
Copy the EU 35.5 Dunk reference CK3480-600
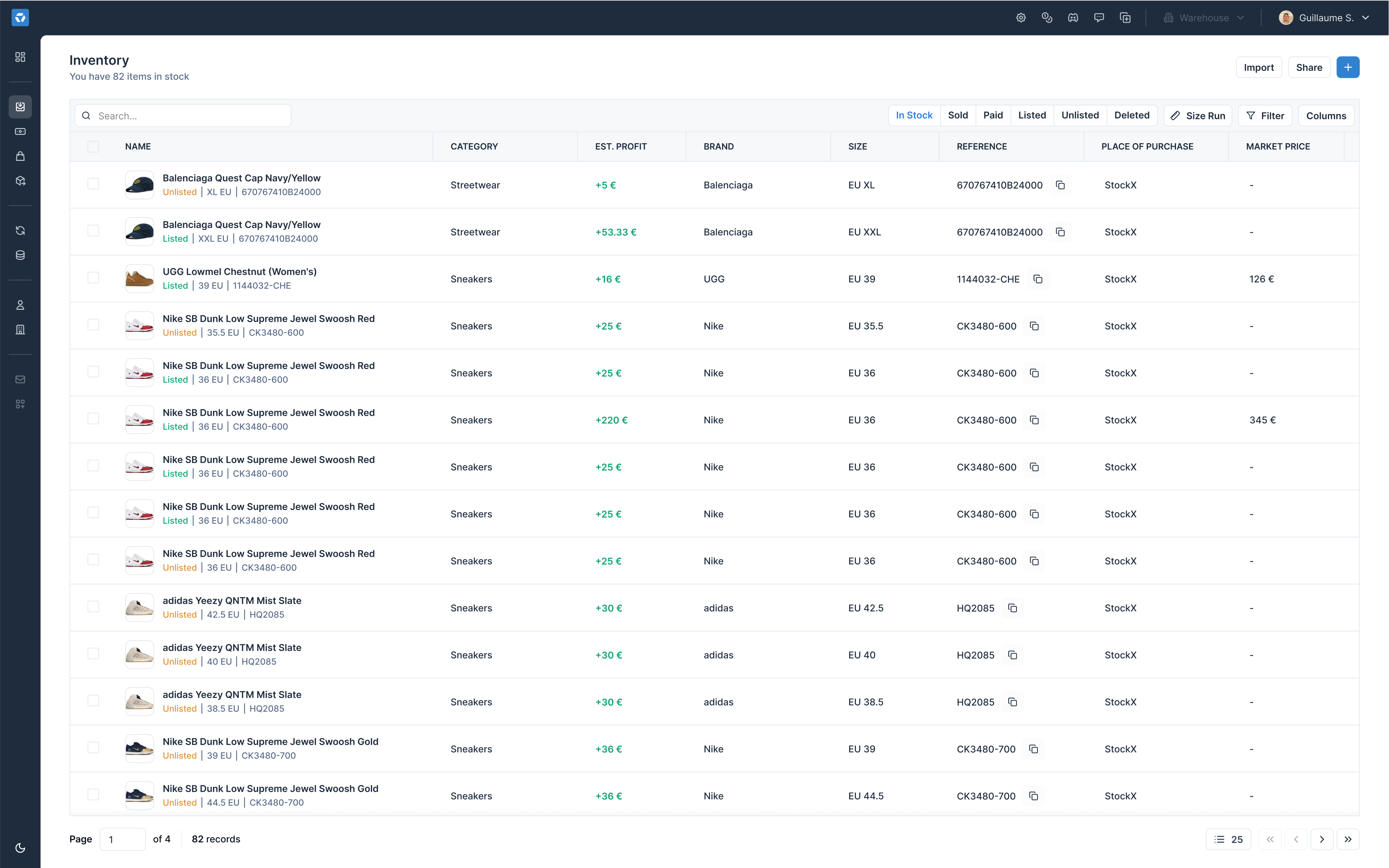tap(1034, 326)
